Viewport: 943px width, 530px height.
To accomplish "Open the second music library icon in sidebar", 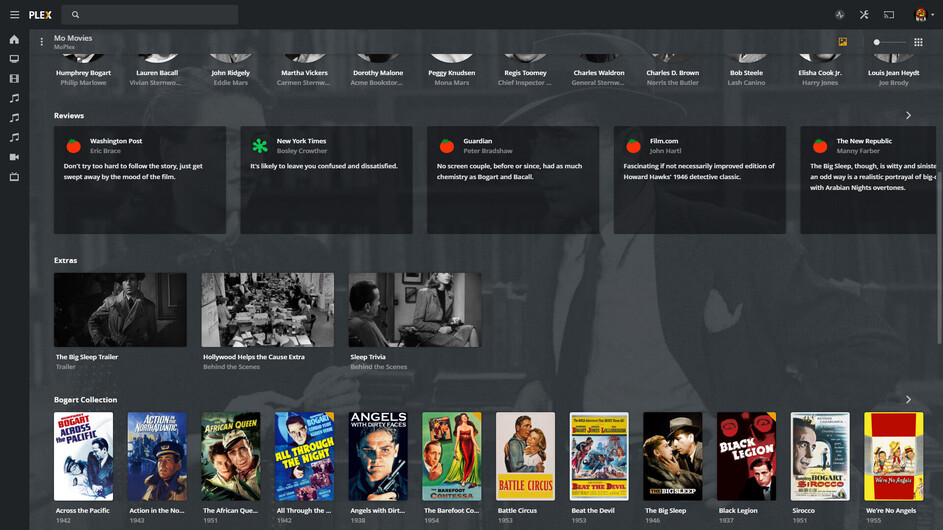I will 14,118.
